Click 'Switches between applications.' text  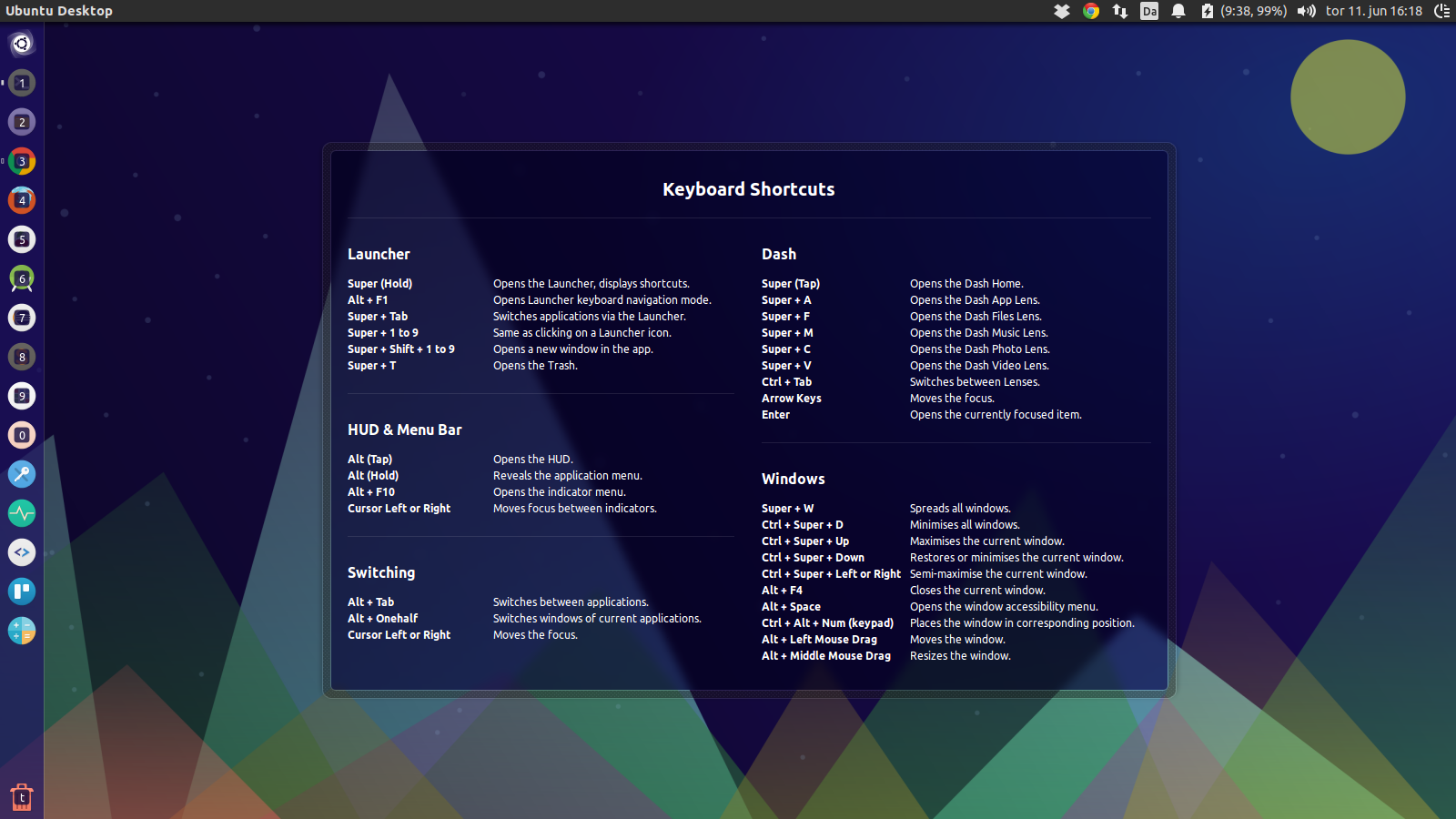coord(571,602)
